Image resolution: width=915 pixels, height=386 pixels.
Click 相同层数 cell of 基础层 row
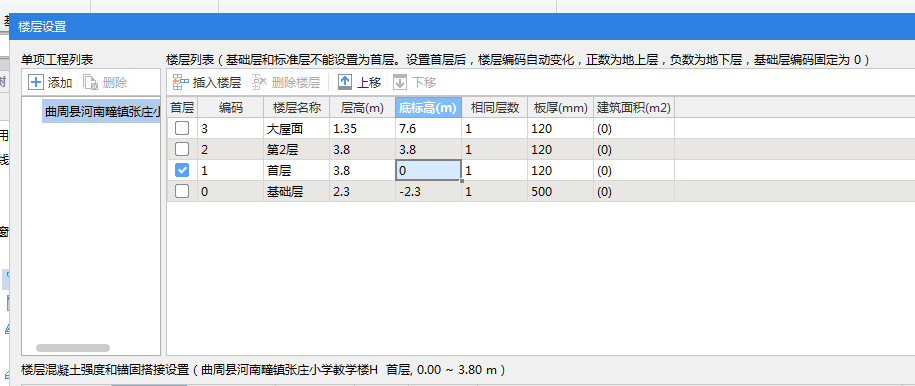click(495, 191)
